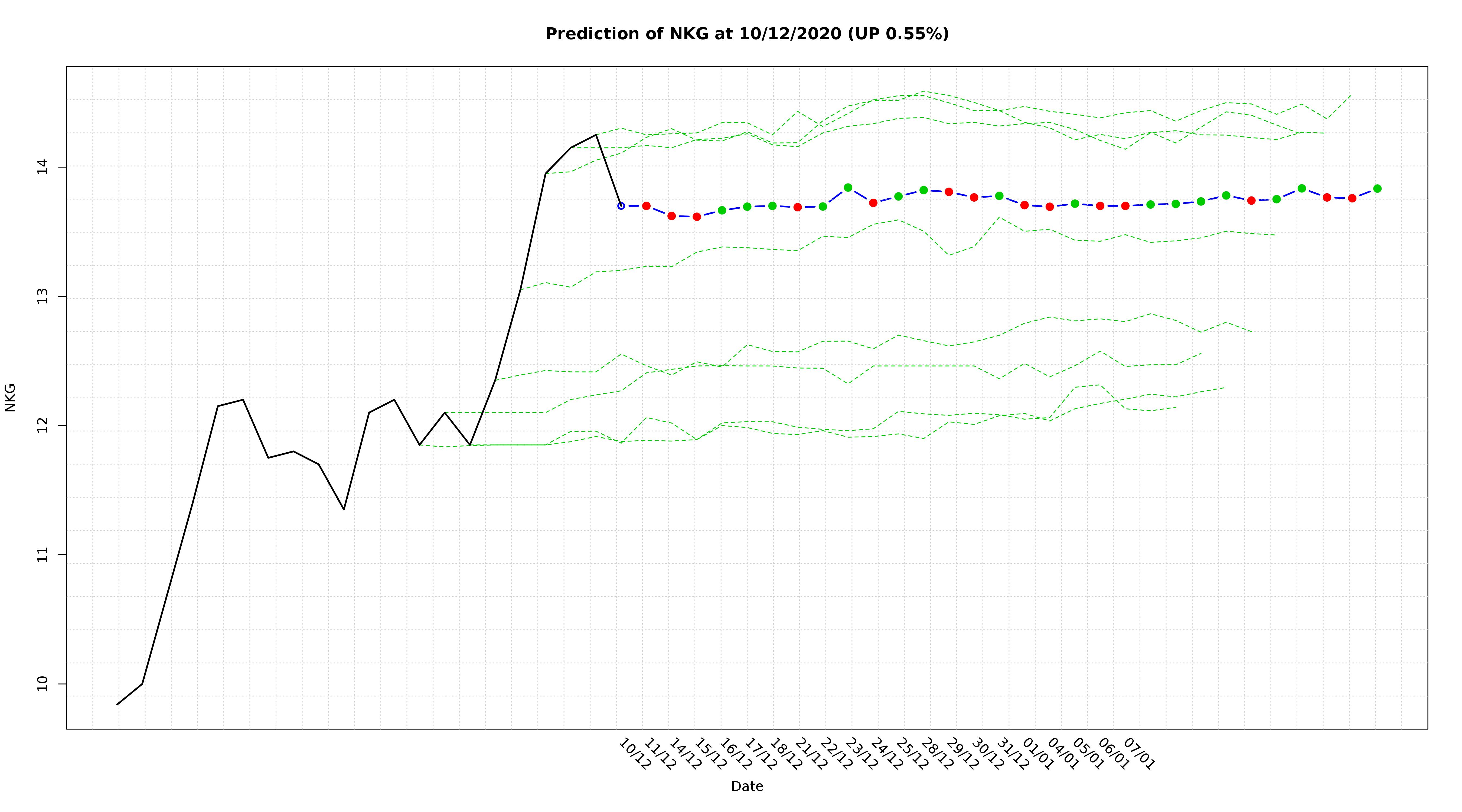Image resolution: width=1462 pixels, height=812 pixels.
Task: Click the red prediction dot for 07/01
Action: click(1125, 206)
